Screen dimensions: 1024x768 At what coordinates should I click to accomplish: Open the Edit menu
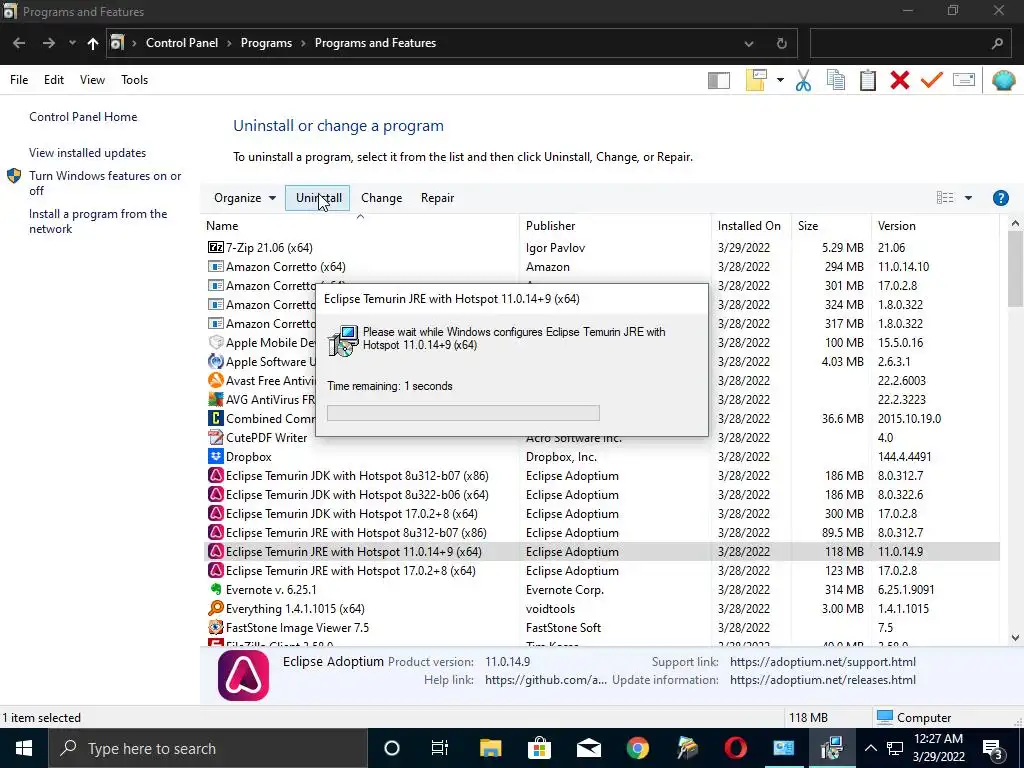tap(54, 80)
